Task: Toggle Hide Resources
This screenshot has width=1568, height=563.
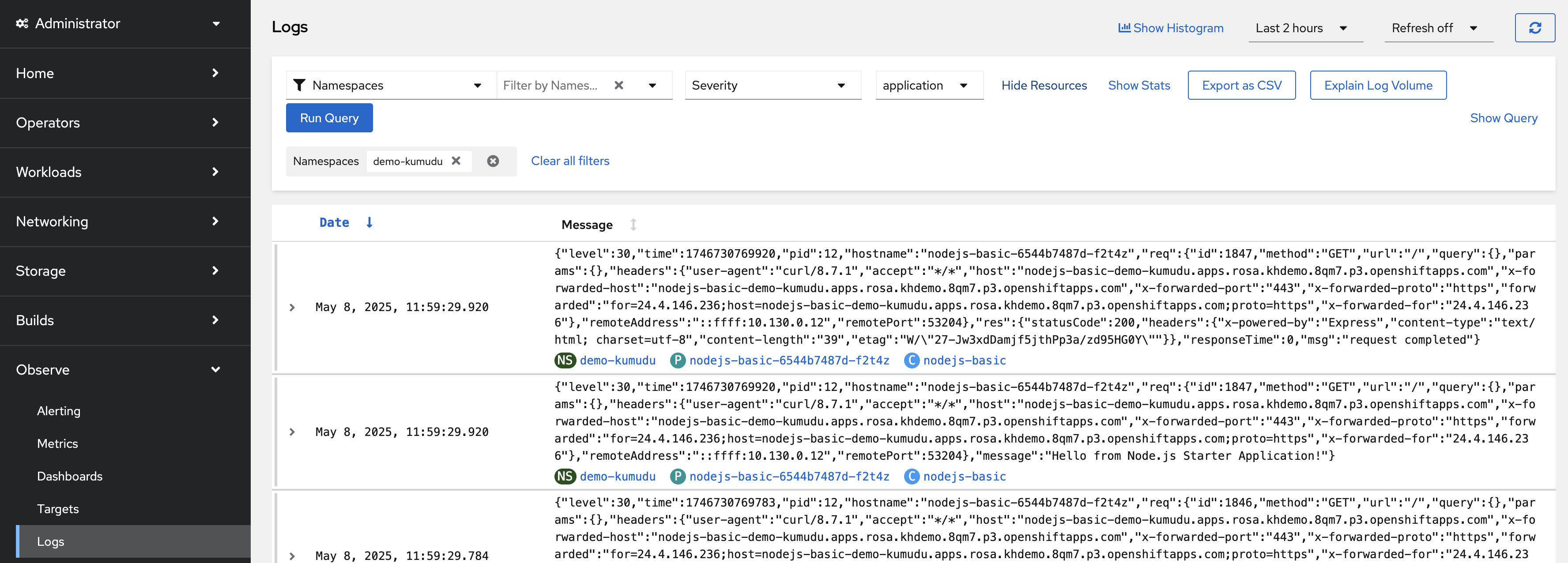Action: pyautogui.click(x=1043, y=85)
